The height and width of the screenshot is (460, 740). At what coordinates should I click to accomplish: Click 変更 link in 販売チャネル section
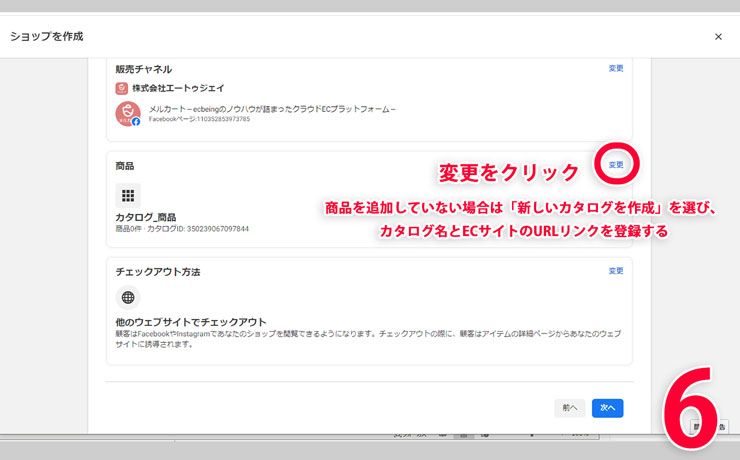point(616,68)
